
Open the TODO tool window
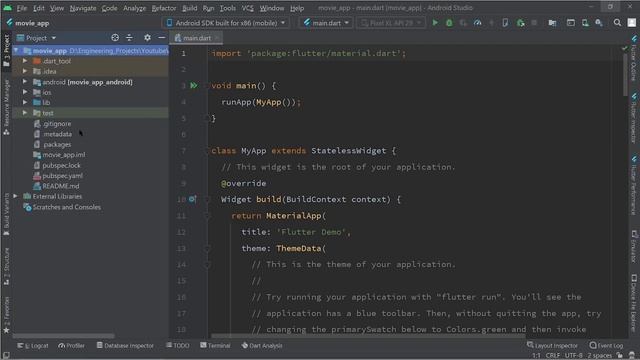[x=178, y=346]
